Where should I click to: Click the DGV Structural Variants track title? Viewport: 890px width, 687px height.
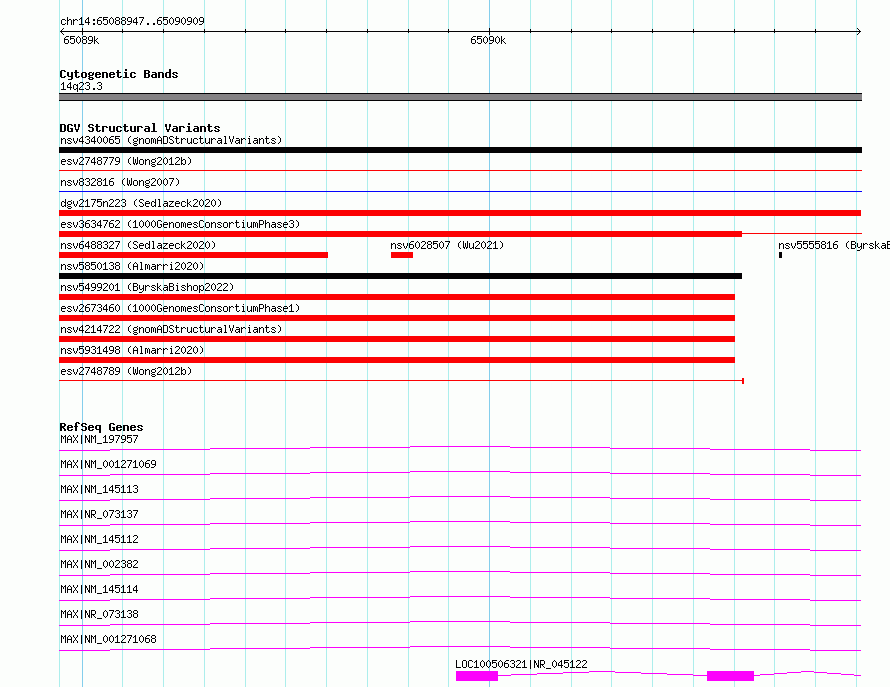click(x=140, y=128)
